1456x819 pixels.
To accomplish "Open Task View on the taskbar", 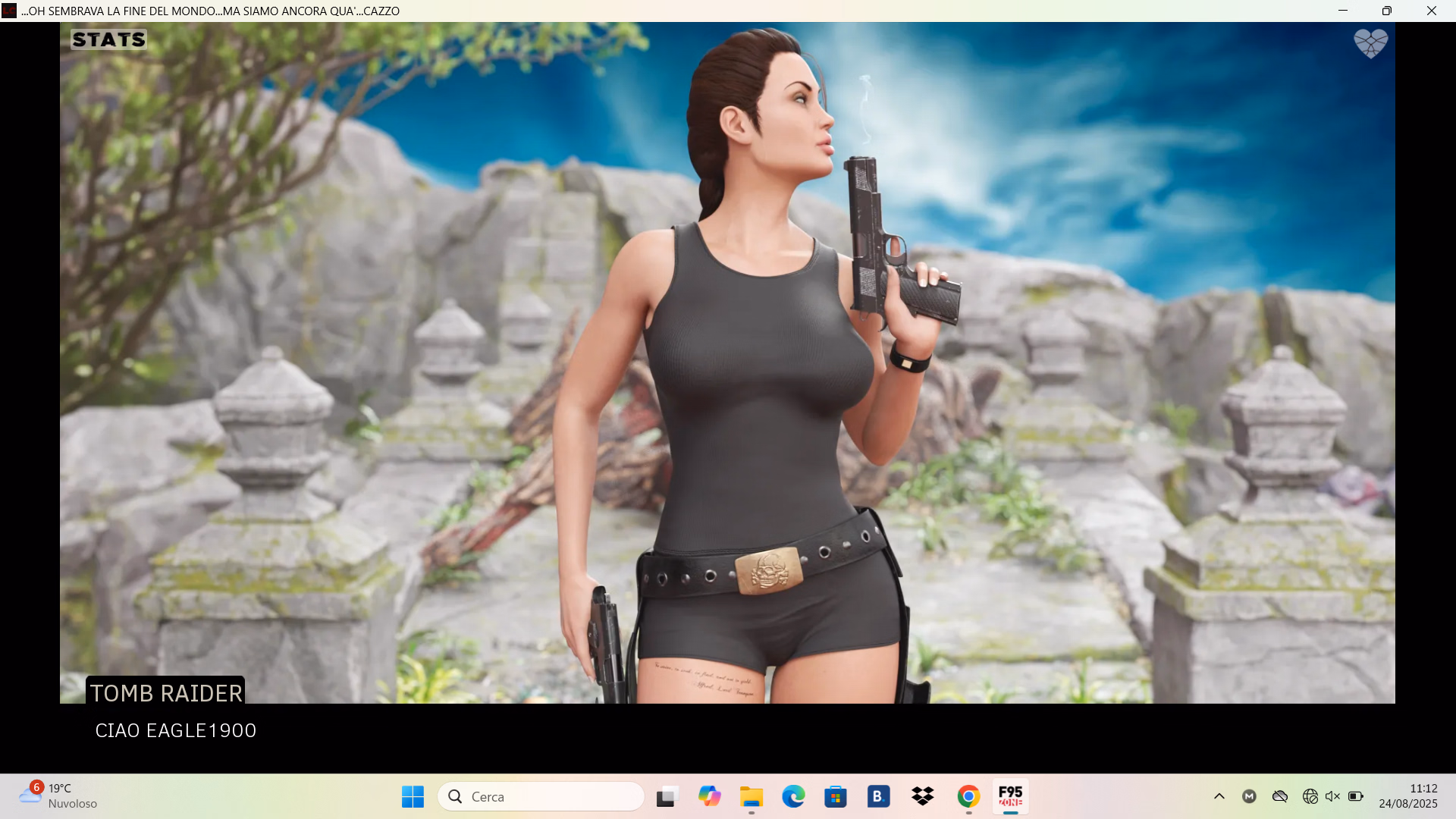I will [666, 796].
